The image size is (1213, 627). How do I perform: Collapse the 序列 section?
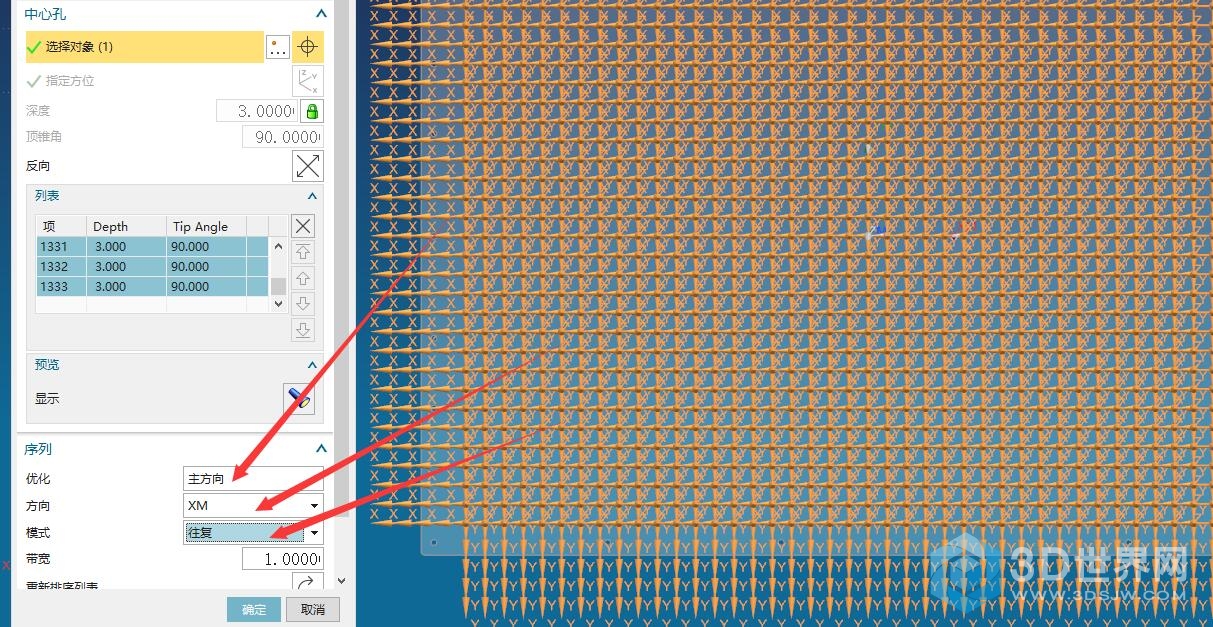pyautogui.click(x=321, y=449)
